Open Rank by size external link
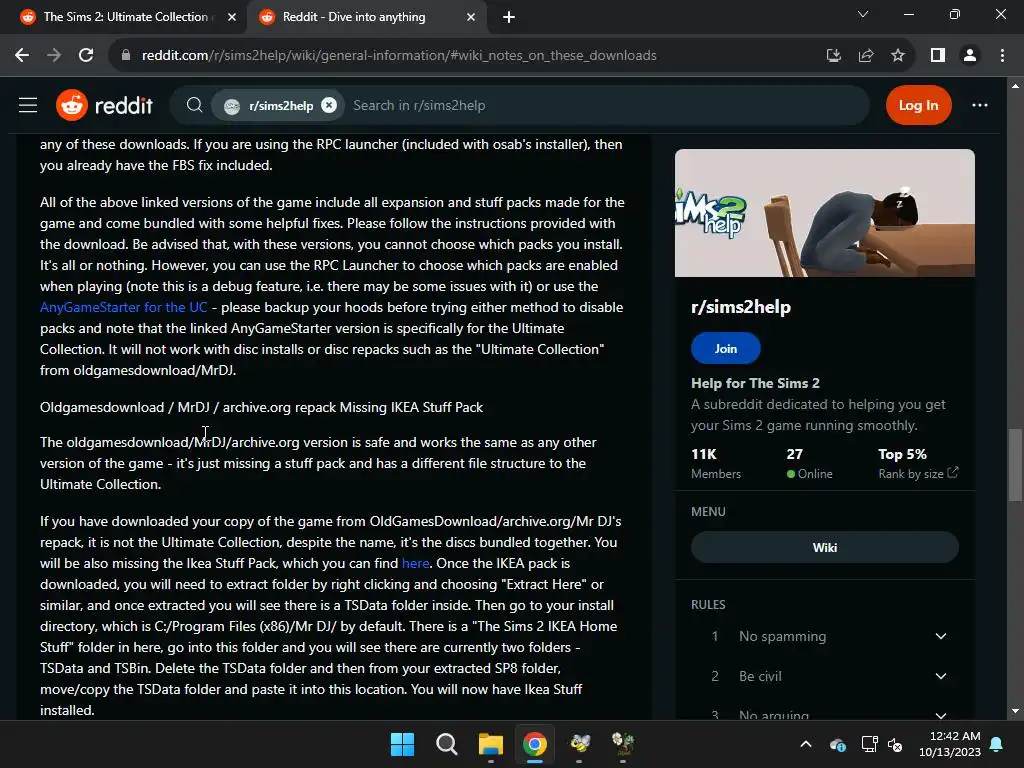 [x=918, y=473]
